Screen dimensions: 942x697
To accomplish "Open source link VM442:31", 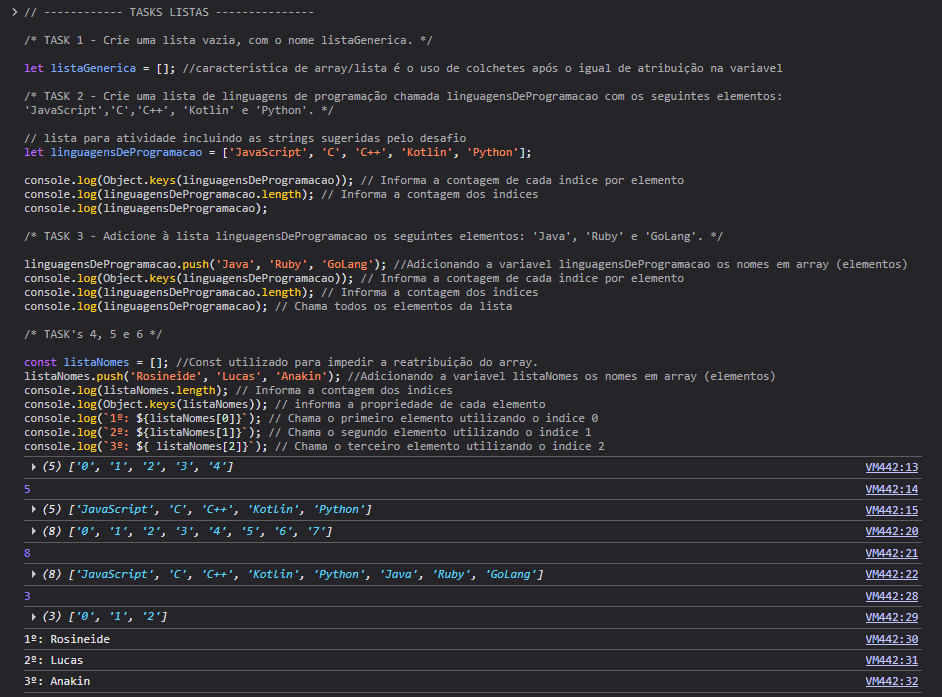I will [891, 660].
